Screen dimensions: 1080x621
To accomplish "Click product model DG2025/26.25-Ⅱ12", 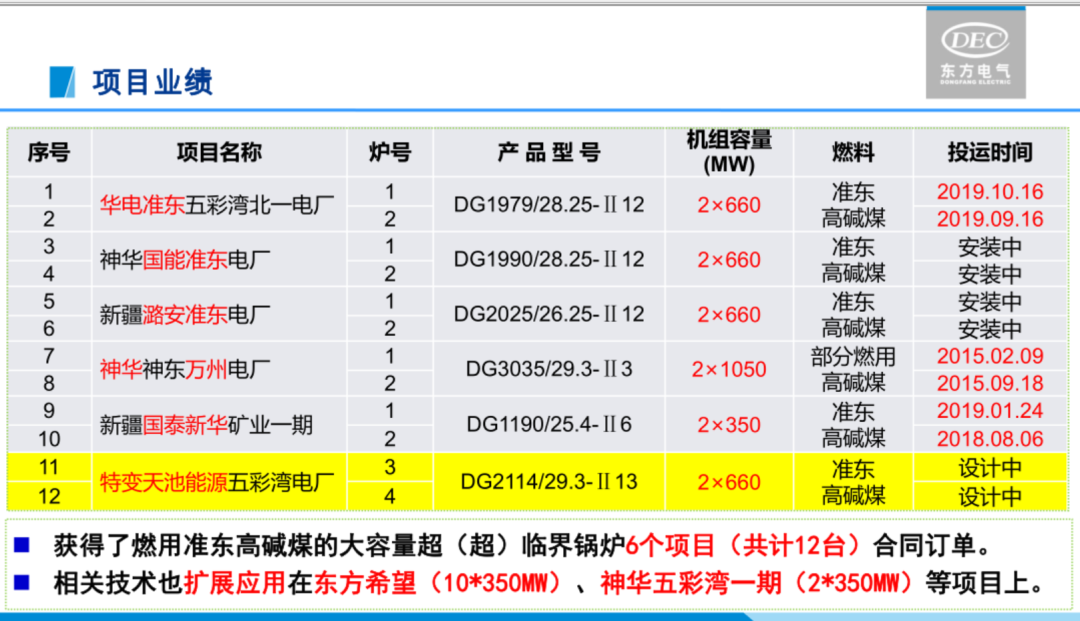I will click(549, 315).
